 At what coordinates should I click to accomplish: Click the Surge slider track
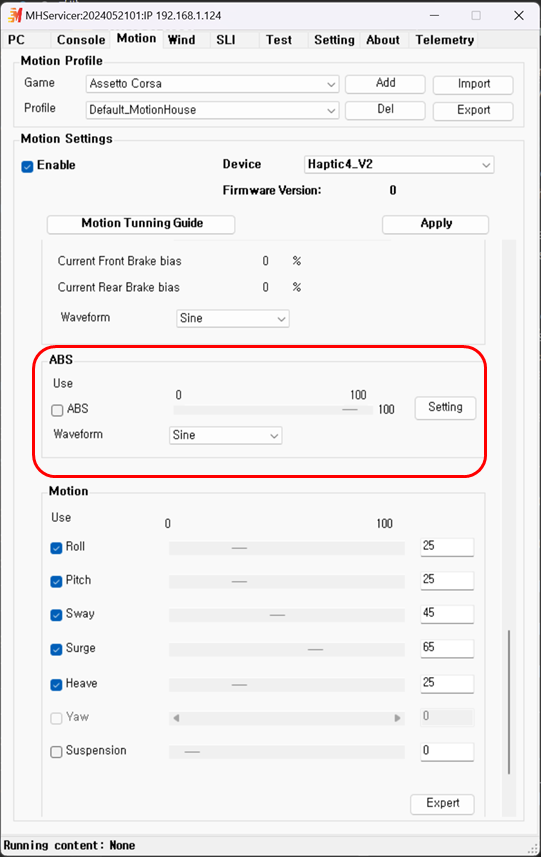tap(287, 649)
